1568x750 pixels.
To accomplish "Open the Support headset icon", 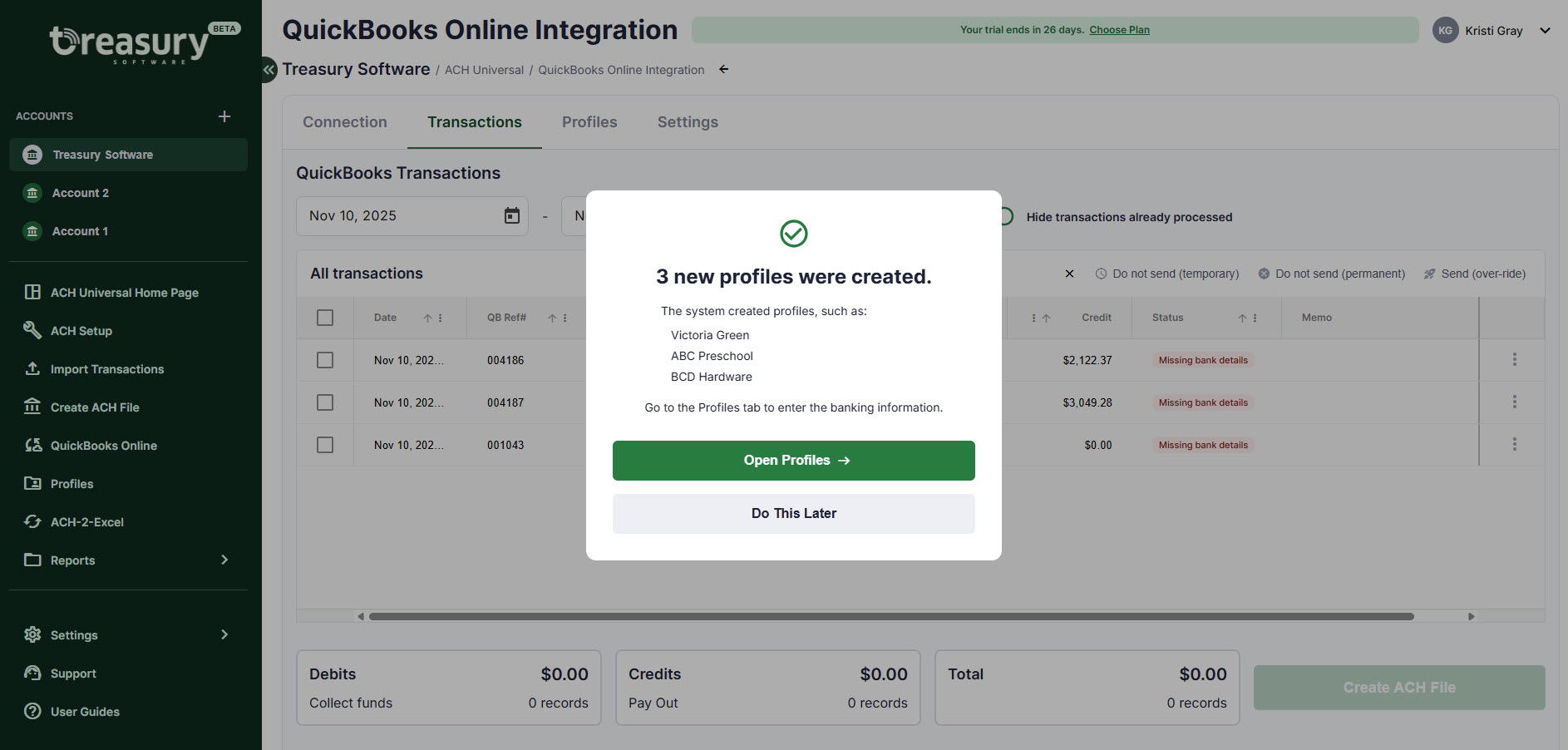I will (33, 673).
